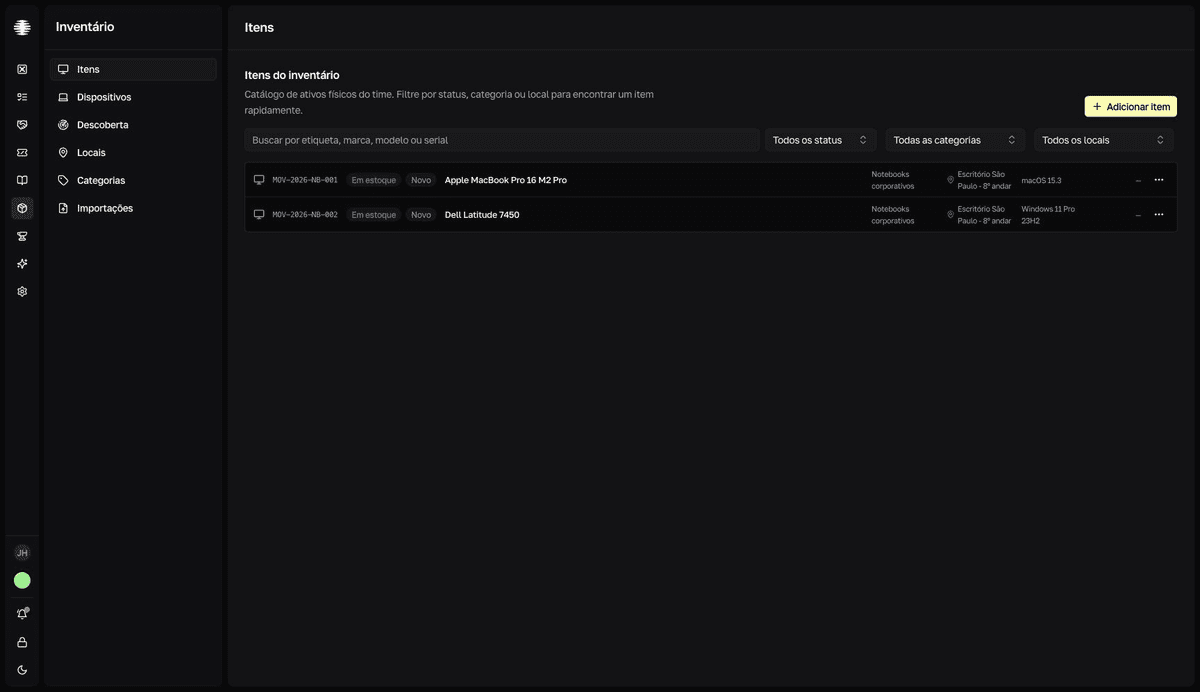Expand the Todos os status dropdown
Viewport: 1200px width, 692px height.
821,140
